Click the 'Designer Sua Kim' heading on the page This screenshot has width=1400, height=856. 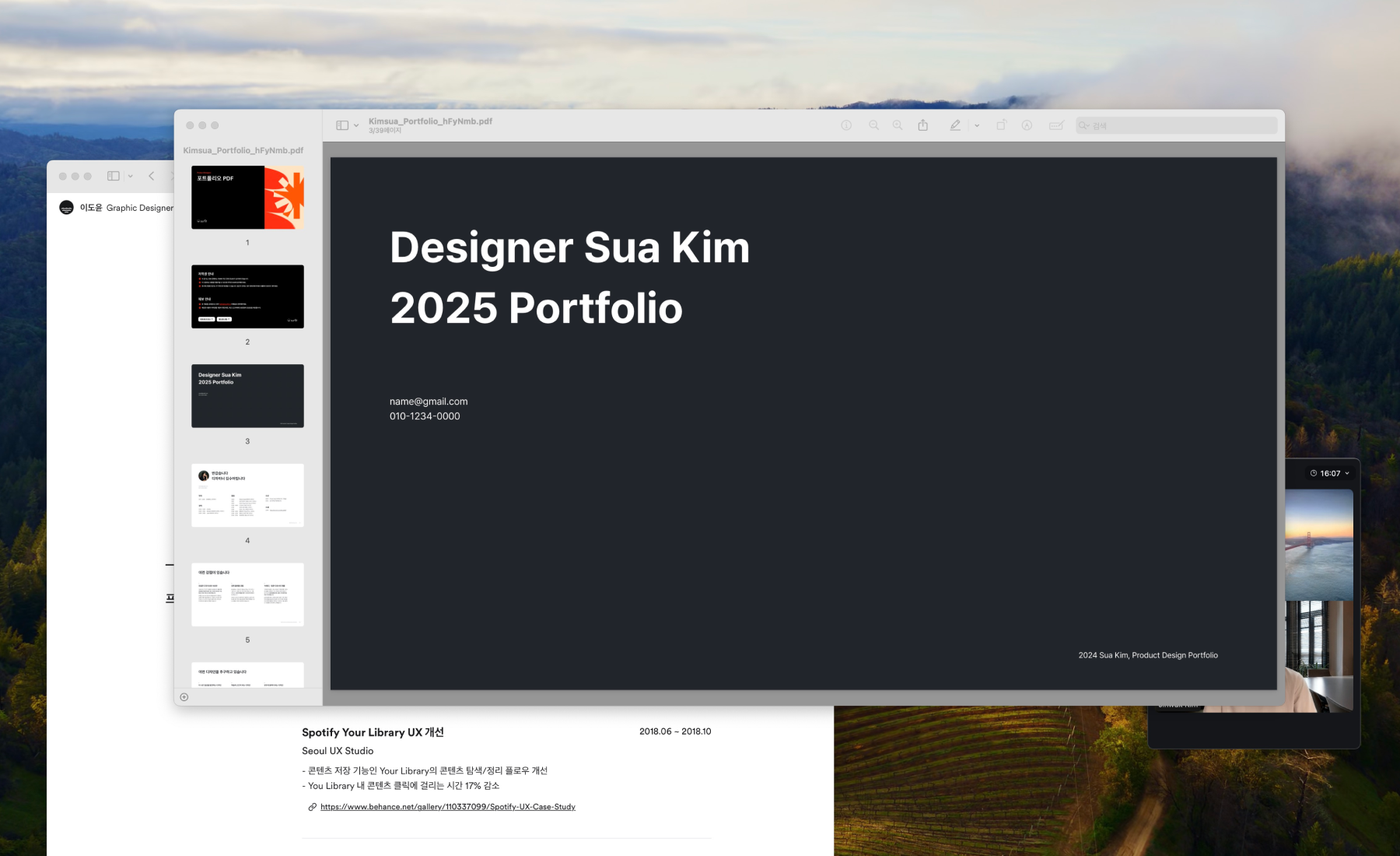point(569,247)
